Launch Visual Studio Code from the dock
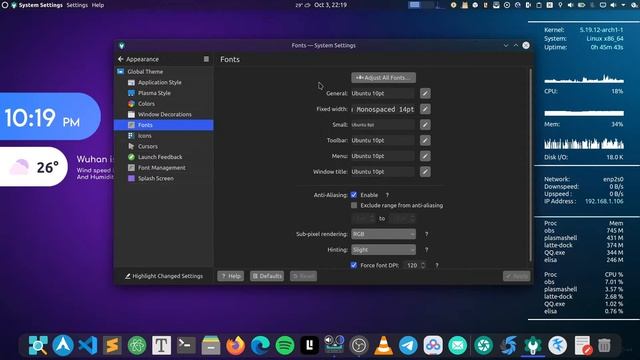 [87, 346]
